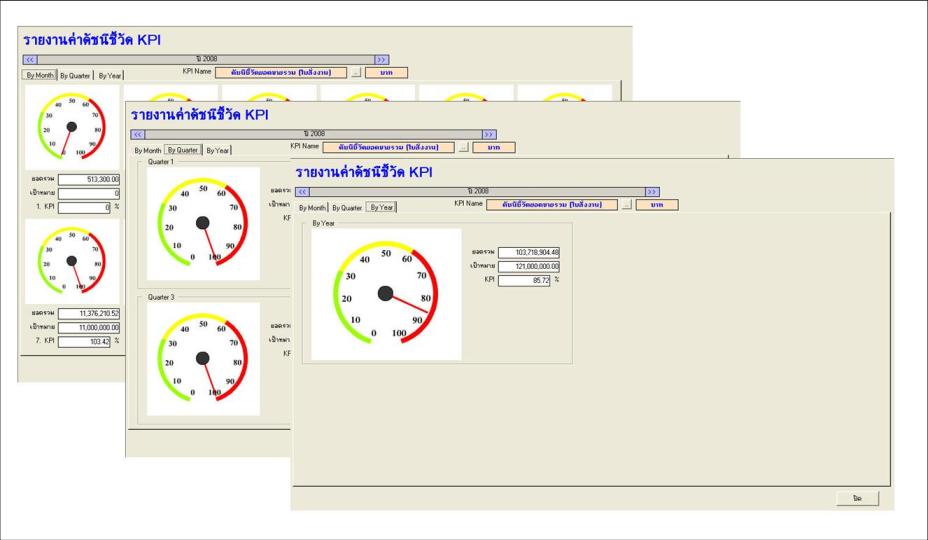Screen dimensions: 928x540
Task: Select By Quarter tab in middle window
Action: (183, 150)
